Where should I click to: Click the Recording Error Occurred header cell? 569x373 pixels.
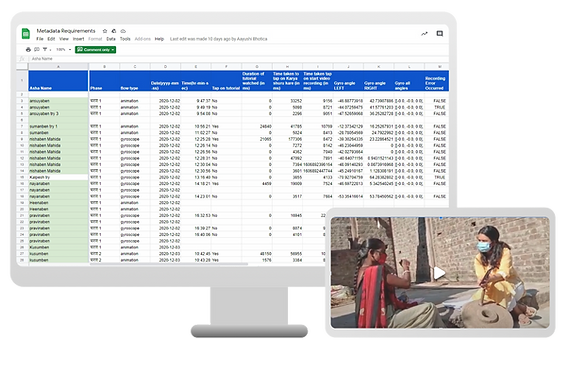437,81
